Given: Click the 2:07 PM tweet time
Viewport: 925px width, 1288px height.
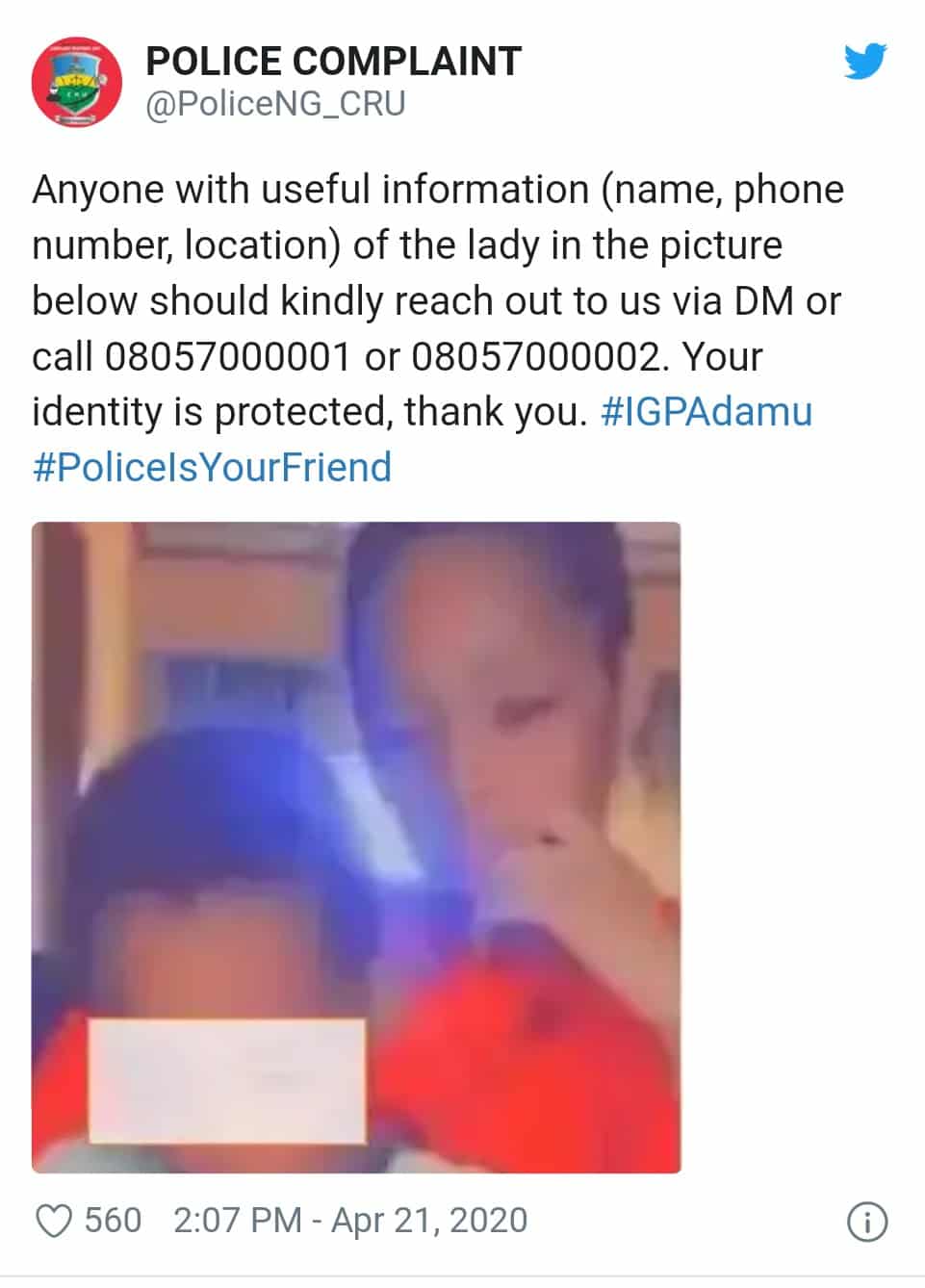Looking at the screenshot, I should [237, 1221].
